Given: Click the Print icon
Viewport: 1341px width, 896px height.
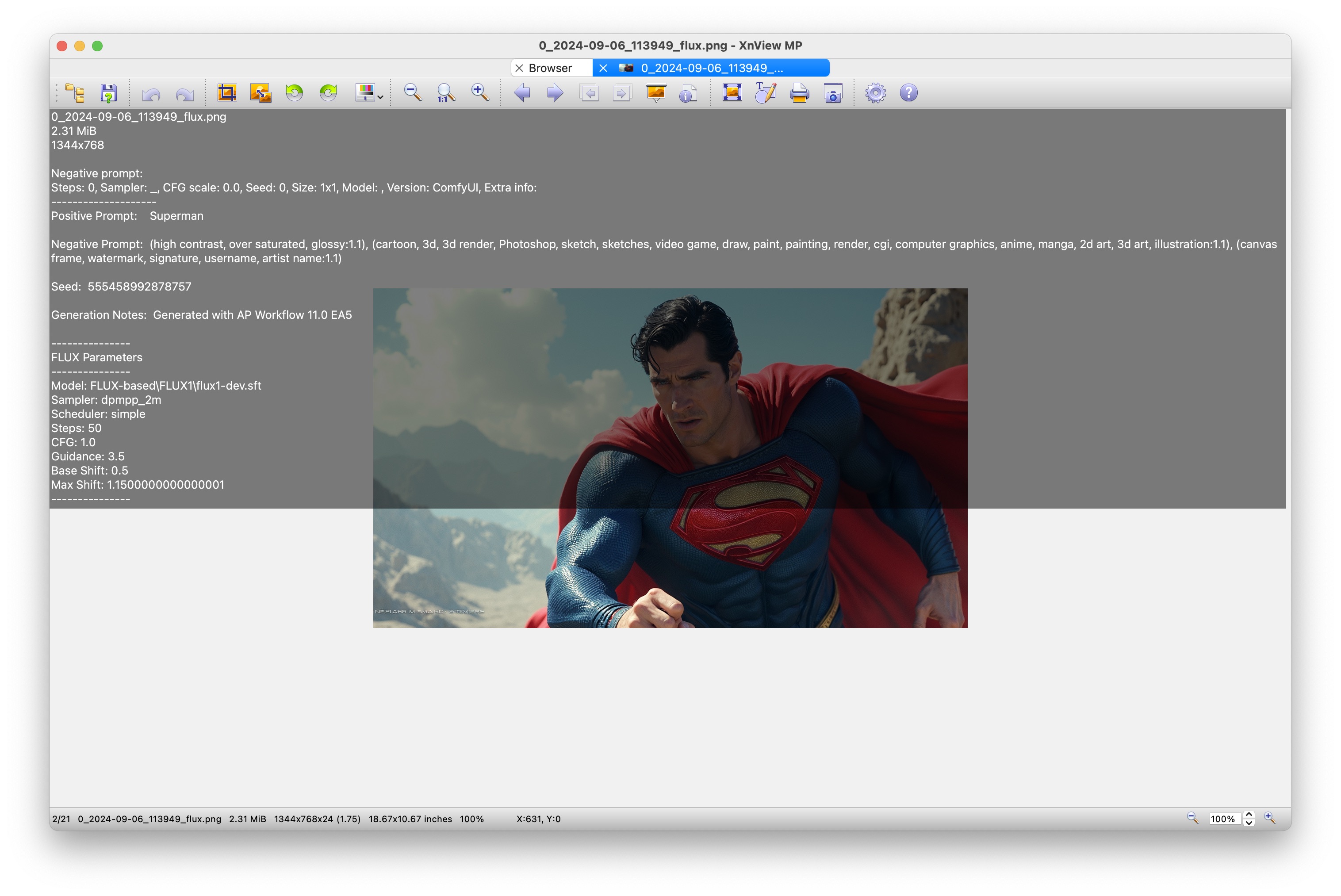Looking at the screenshot, I should pyautogui.click(x=799, y=92).
